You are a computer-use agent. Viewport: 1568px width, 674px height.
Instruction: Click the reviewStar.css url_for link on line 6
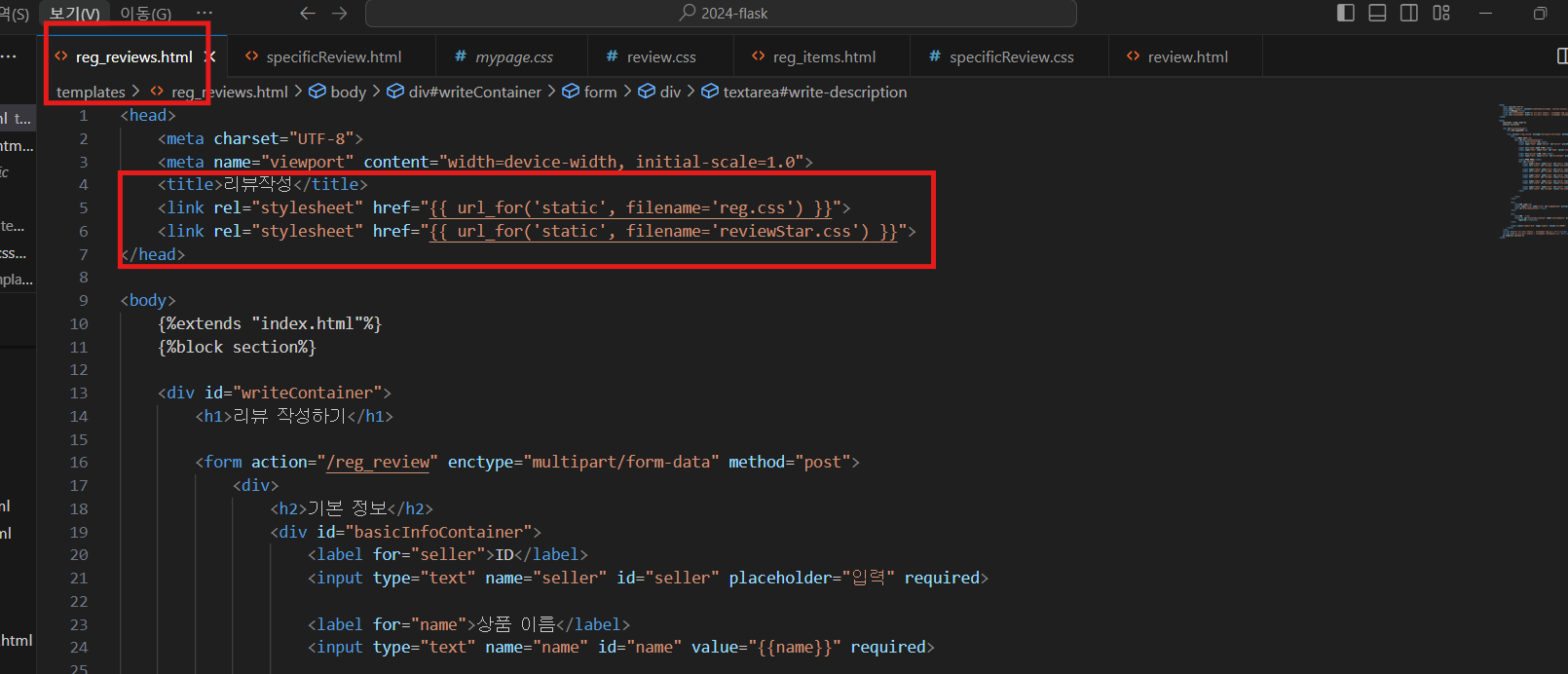663,232
